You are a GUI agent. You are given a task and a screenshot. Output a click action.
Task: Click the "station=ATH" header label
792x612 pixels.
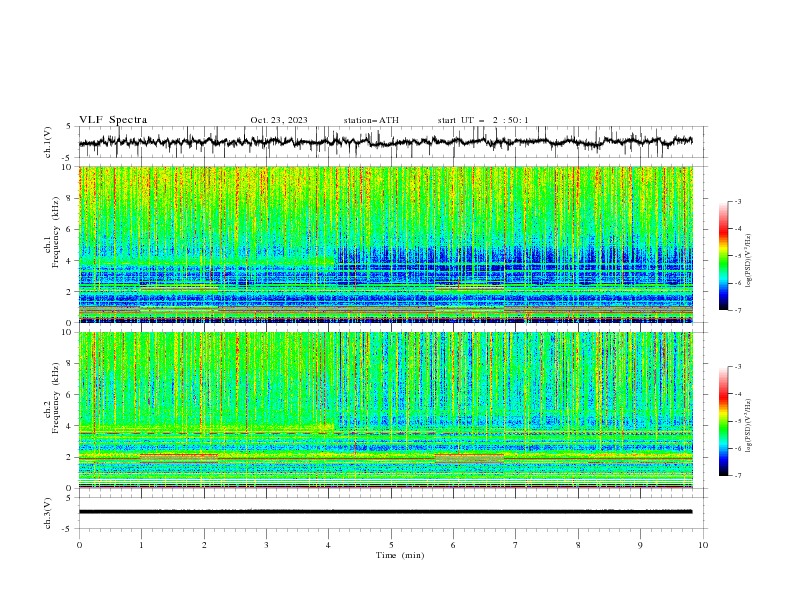click(371, 120)
